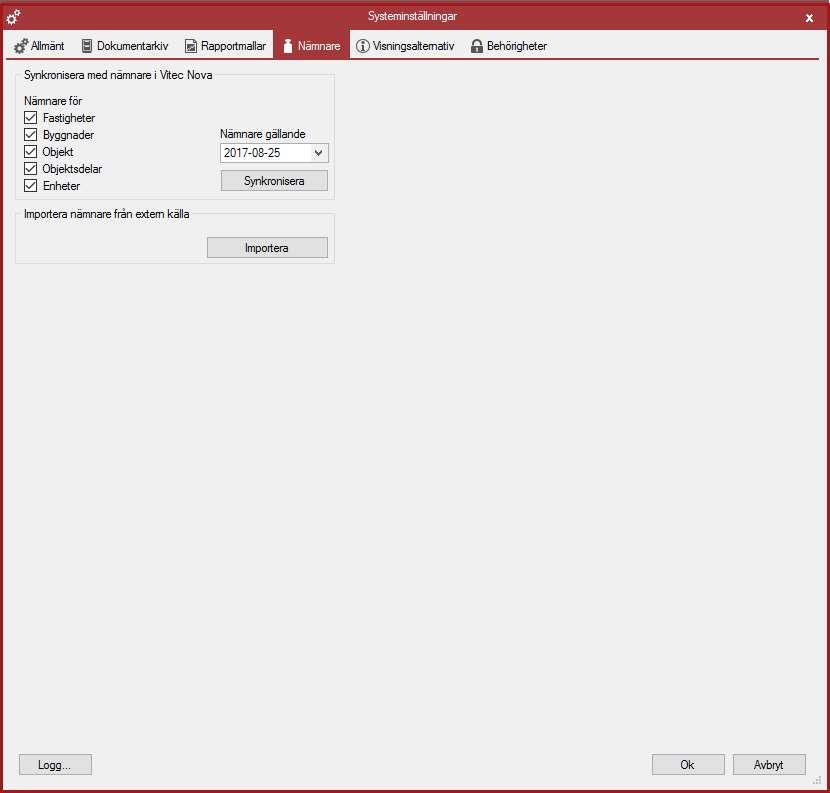Disable the Objektsdelar checkbox
The width and height of the screenshot is (830, 793).
coord(31,168)
